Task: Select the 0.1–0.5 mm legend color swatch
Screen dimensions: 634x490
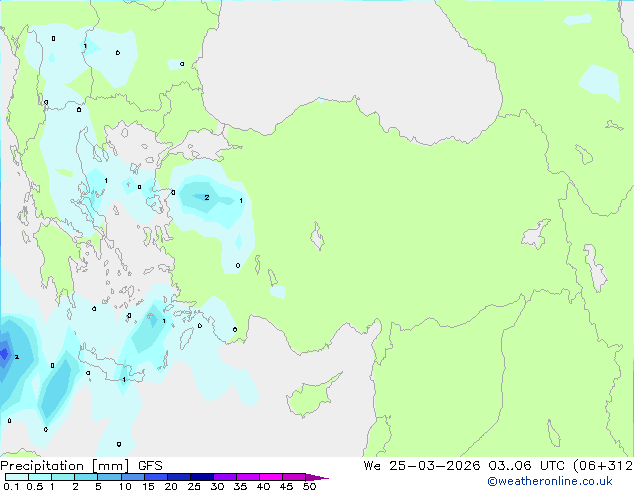Action: point(17,477)
